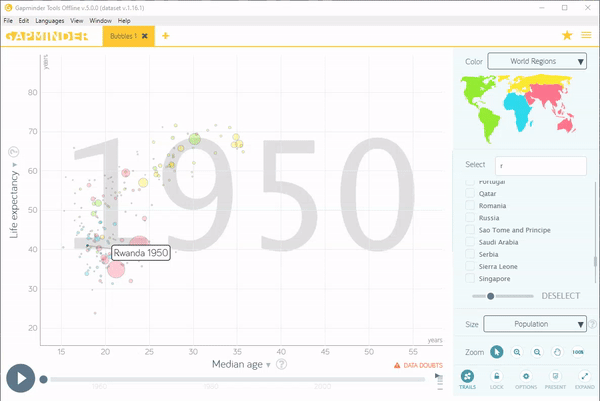Close the Bubbles 1 tab
The width and height of the screenshot is (600, 401).
145,36
